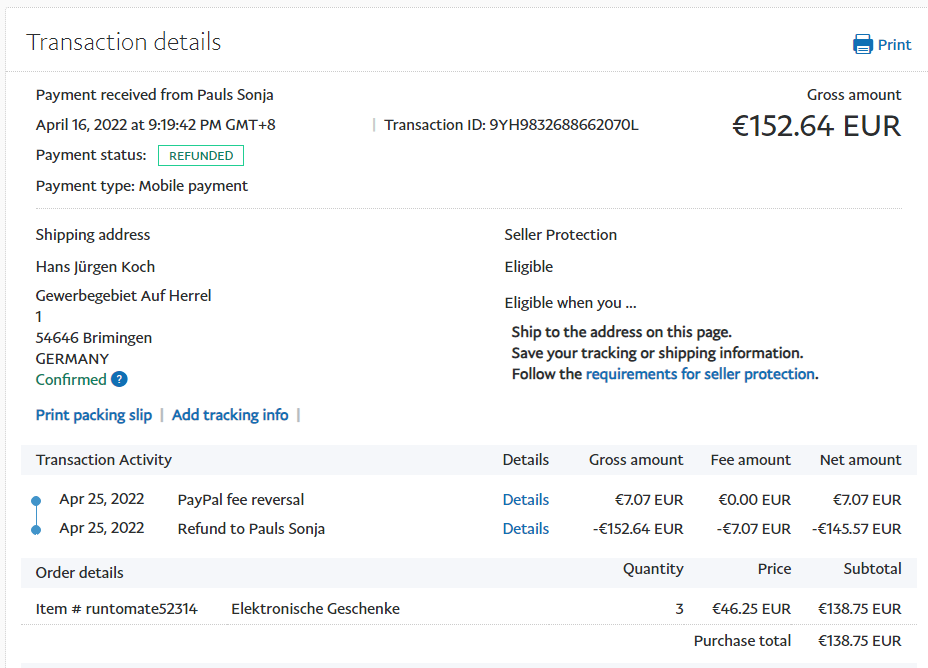This screenshot has height=668, width=928.
Task: Click the printer icon
Action: click(x=862, y=44)
